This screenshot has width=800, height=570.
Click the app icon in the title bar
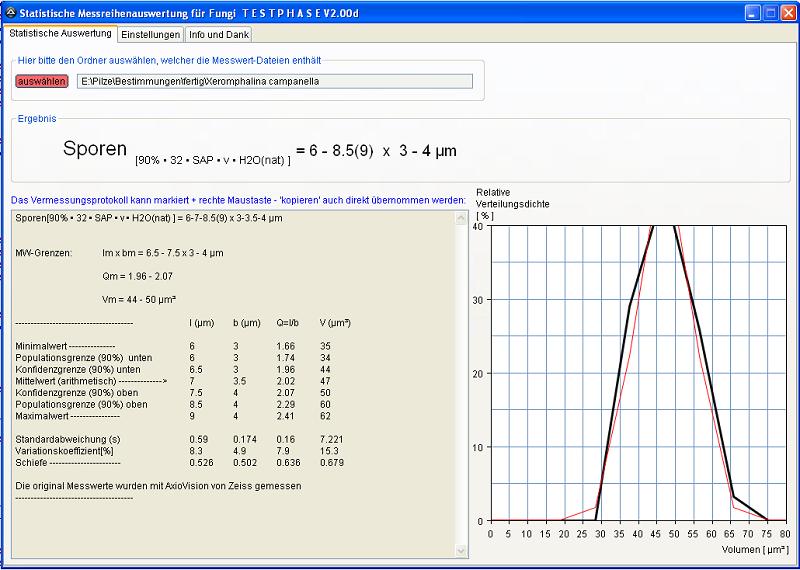tap(11, 13)
